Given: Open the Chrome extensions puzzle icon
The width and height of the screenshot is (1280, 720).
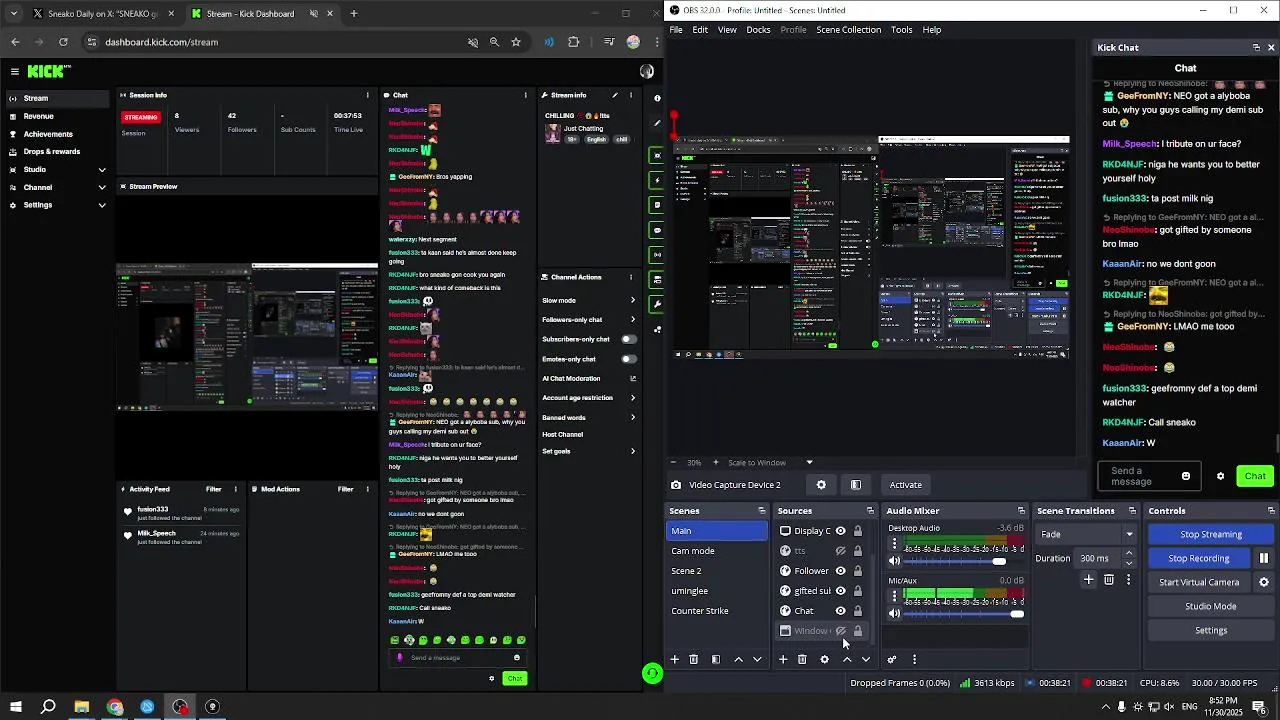Looking at the screenshot, I should pyautogui.click(x=573, y=42).
